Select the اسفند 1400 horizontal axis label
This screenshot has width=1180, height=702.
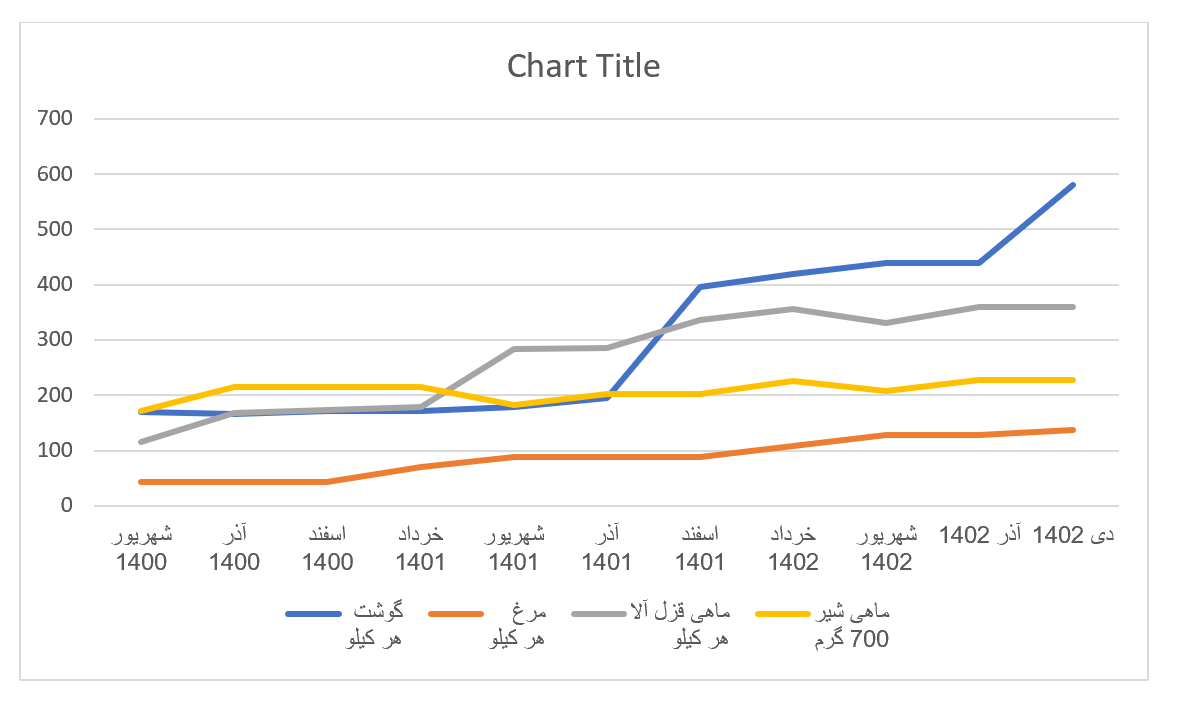coord(328,548)
